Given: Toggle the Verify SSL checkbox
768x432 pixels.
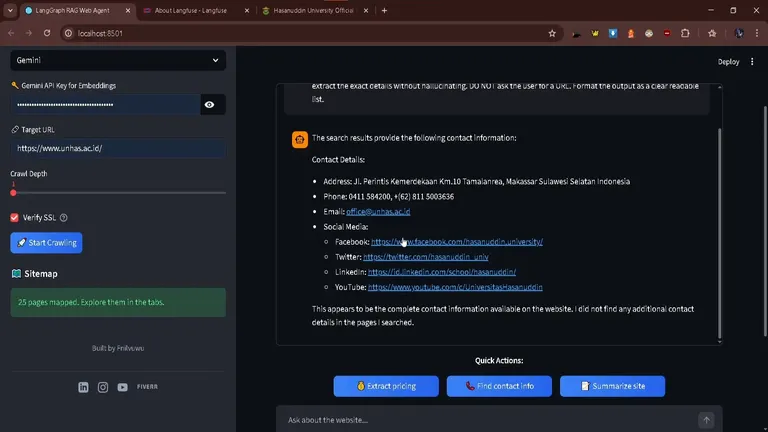Looking at the screenshot, I should [14, 217].
